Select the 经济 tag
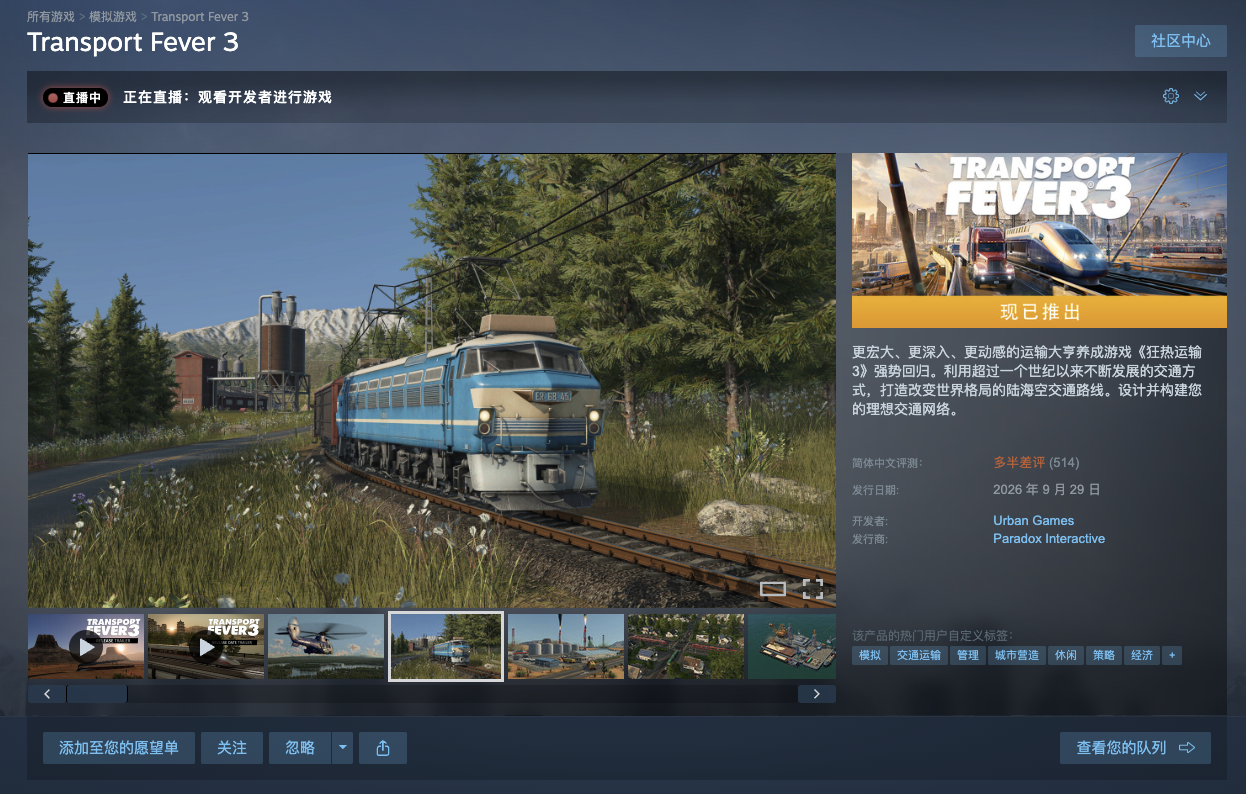This screenshot has height=794, width=1246. point(1142,655)
